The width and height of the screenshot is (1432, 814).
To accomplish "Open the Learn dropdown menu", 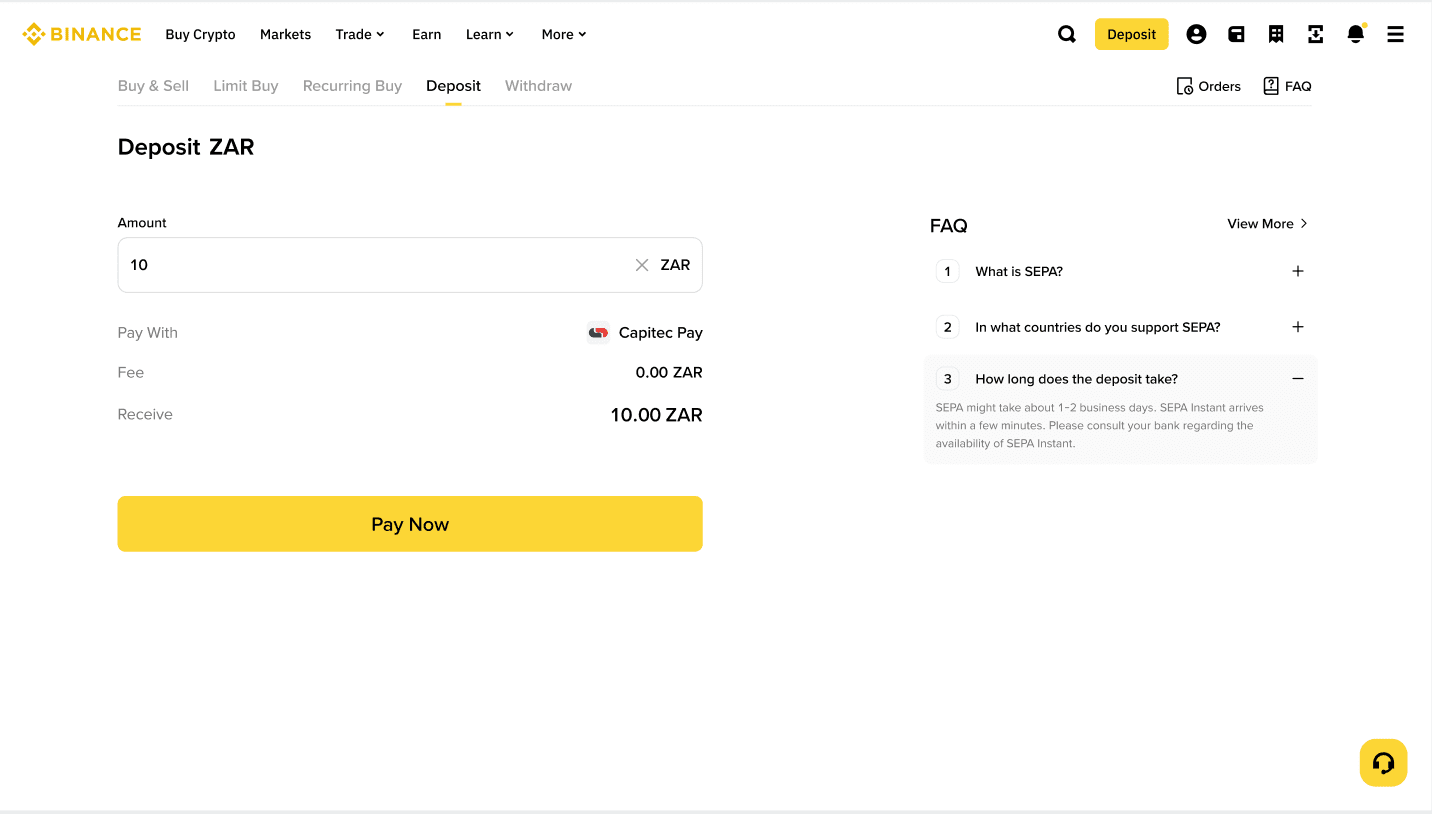I will (x=490, y=34).
